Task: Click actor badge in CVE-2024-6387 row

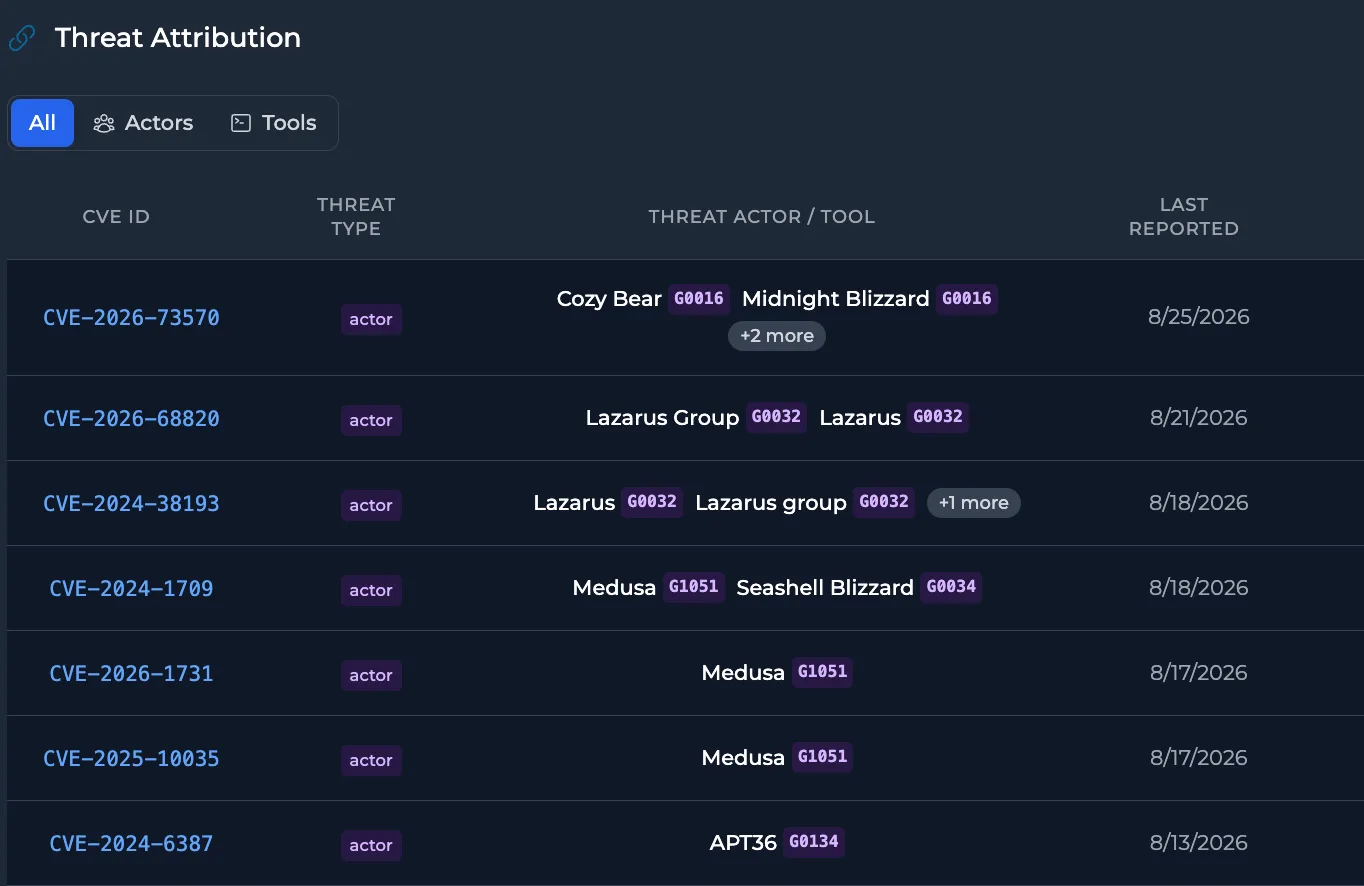Action: pos(371,845)
